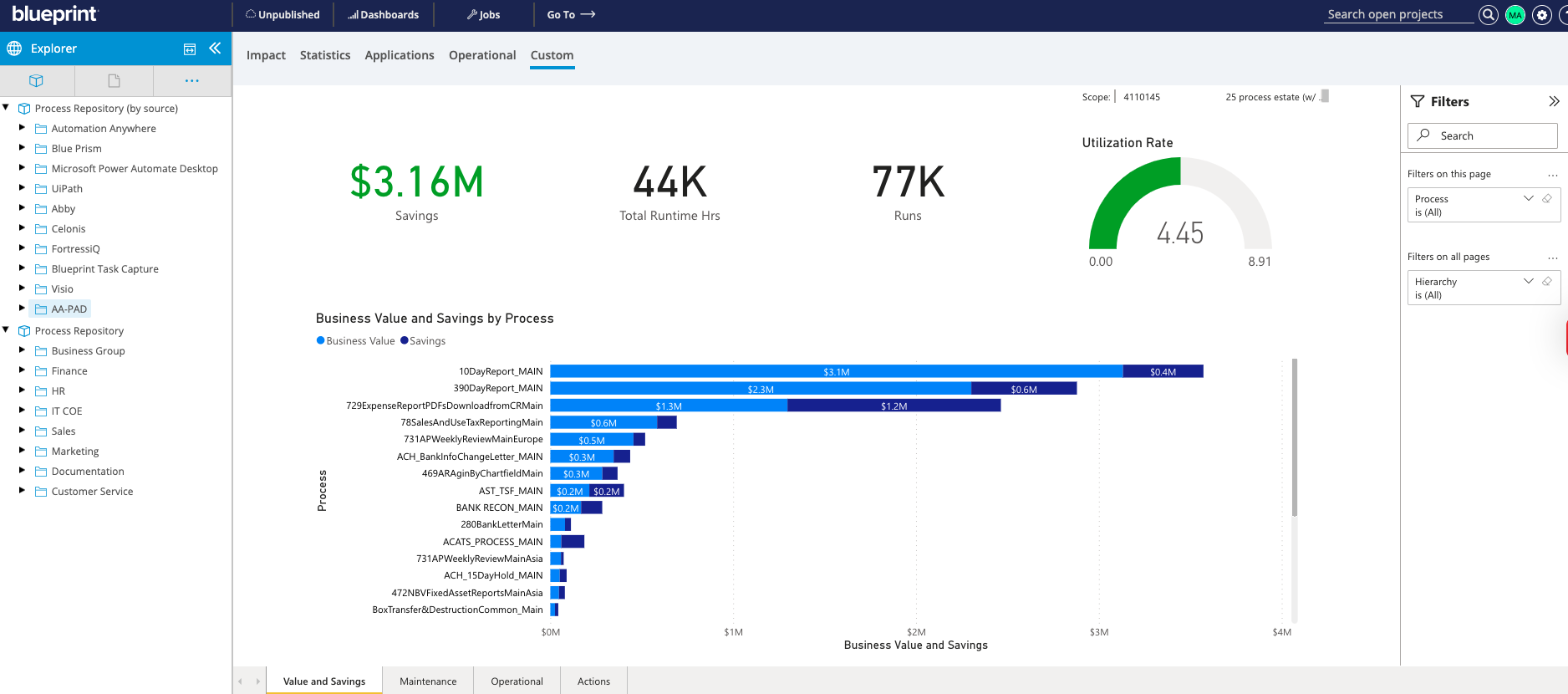Collapse the Explorer panel with double chevron
Image resolution: width=1568 pixels, height=694 pixels.
[215, 48]
